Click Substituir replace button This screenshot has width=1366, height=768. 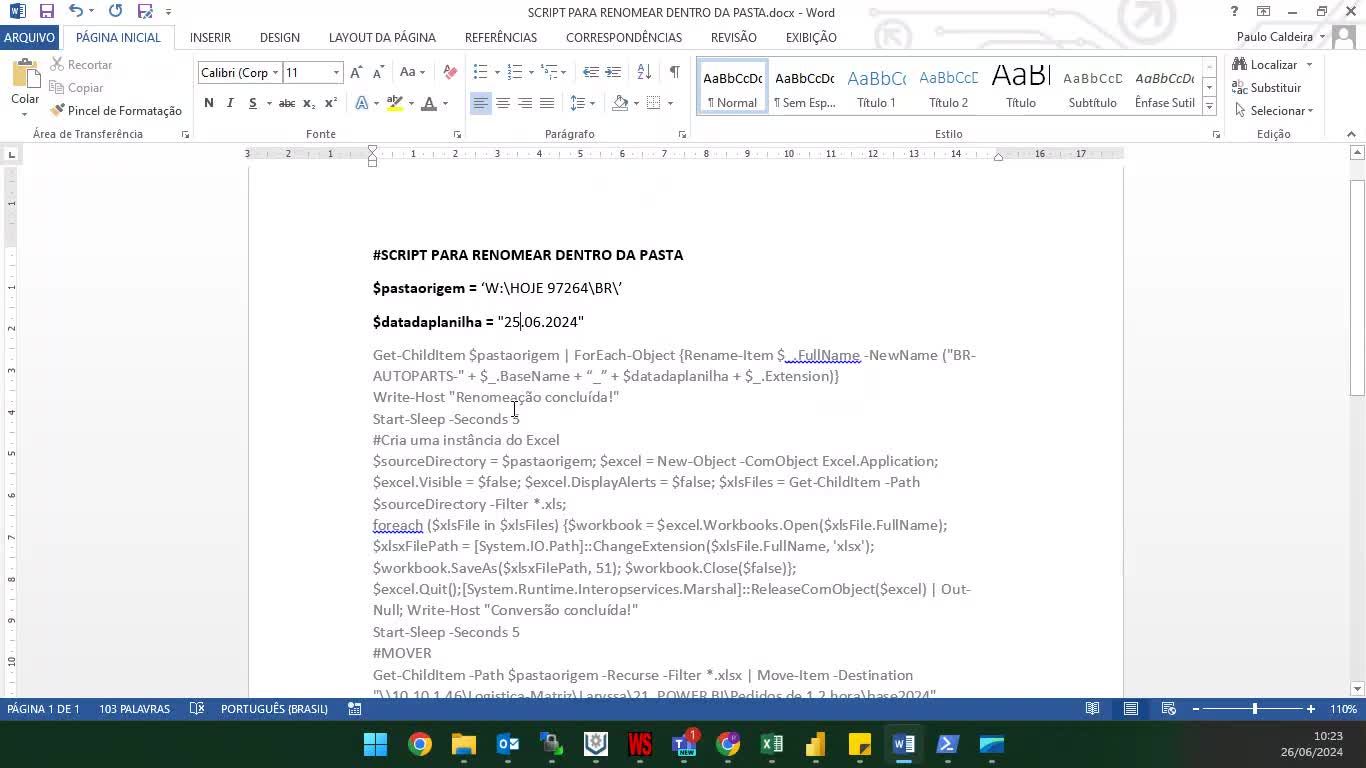1267,88
